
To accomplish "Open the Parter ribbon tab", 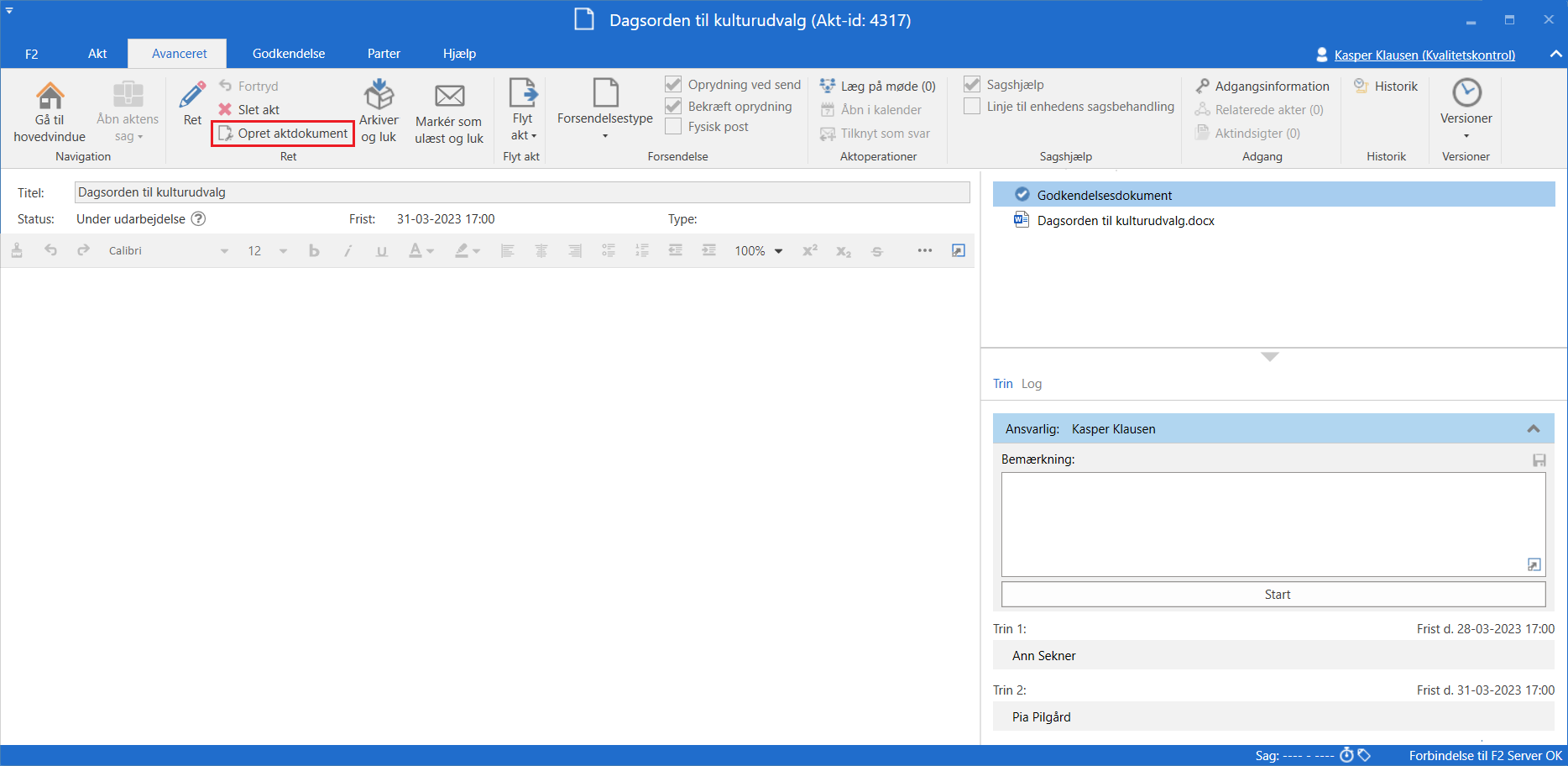I will click(x=384, y=54).
